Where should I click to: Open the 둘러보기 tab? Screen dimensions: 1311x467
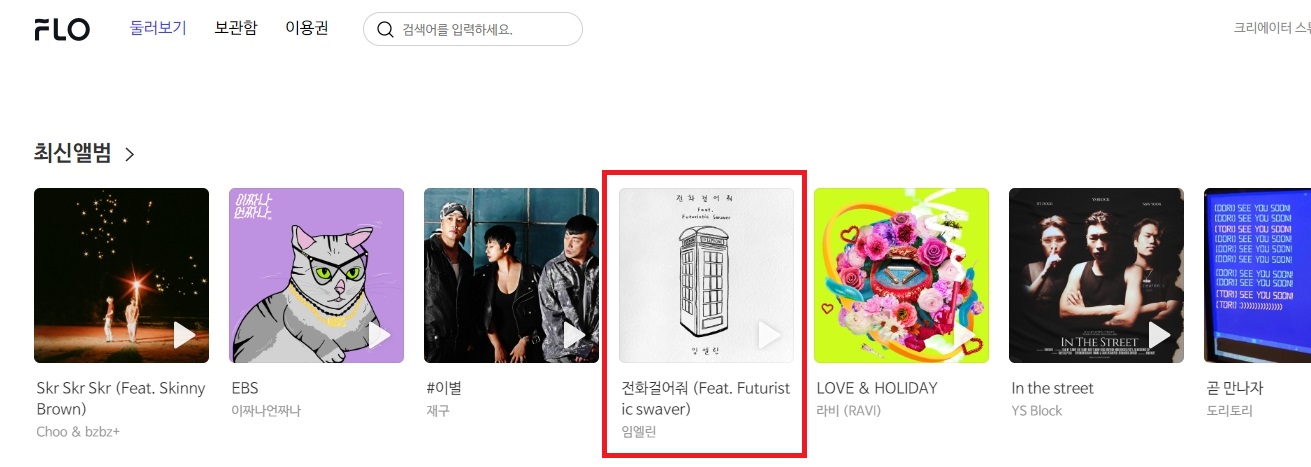pos(158,28)
